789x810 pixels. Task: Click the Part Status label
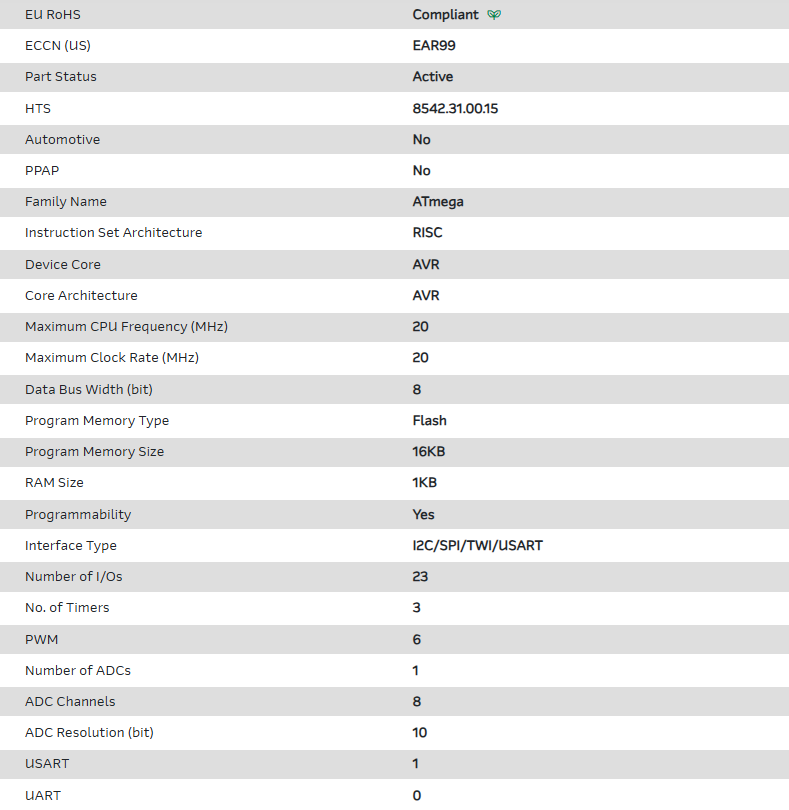pyautogui.click(x=61, y=77)
